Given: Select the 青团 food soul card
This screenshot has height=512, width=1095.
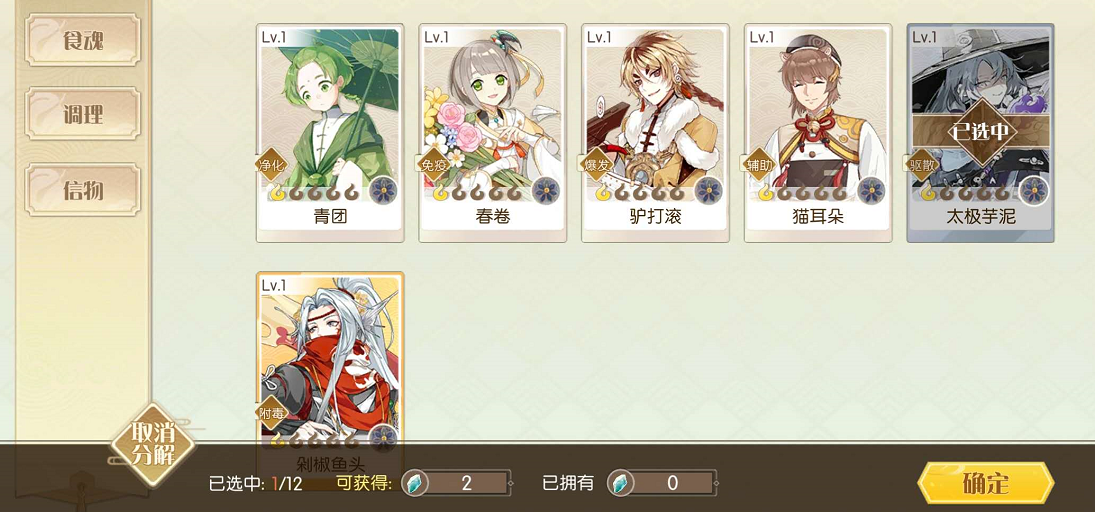Looking at the screenshot, I should (330, 133).
